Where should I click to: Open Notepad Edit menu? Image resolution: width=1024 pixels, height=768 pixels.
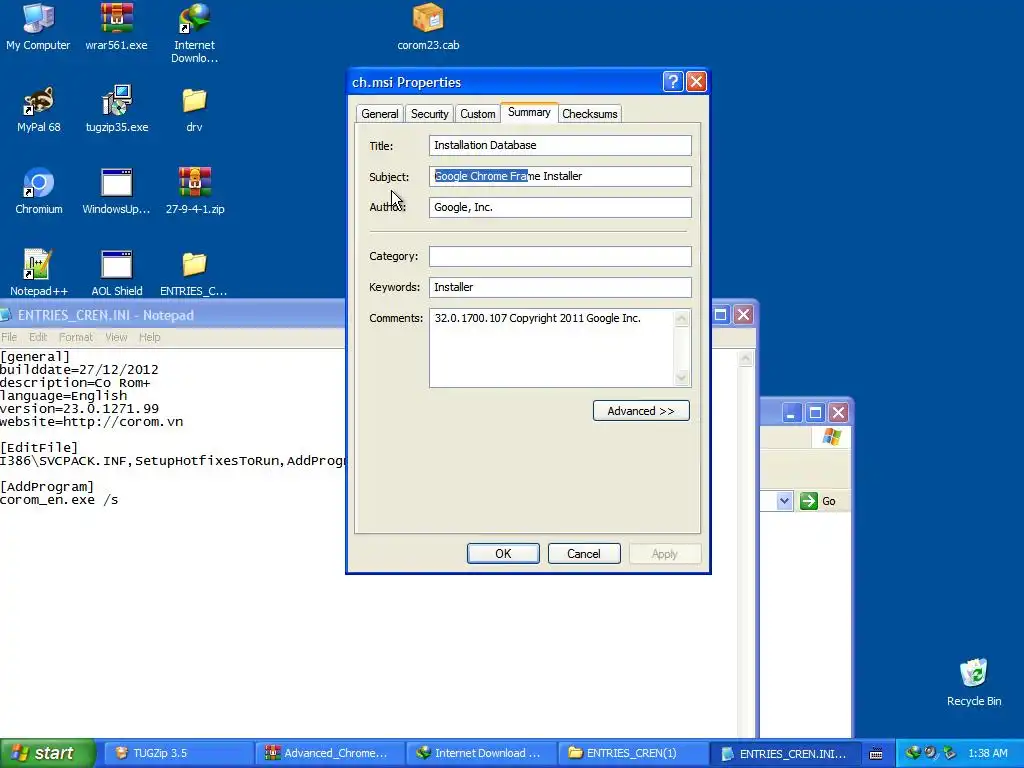(x=38, y=337)
